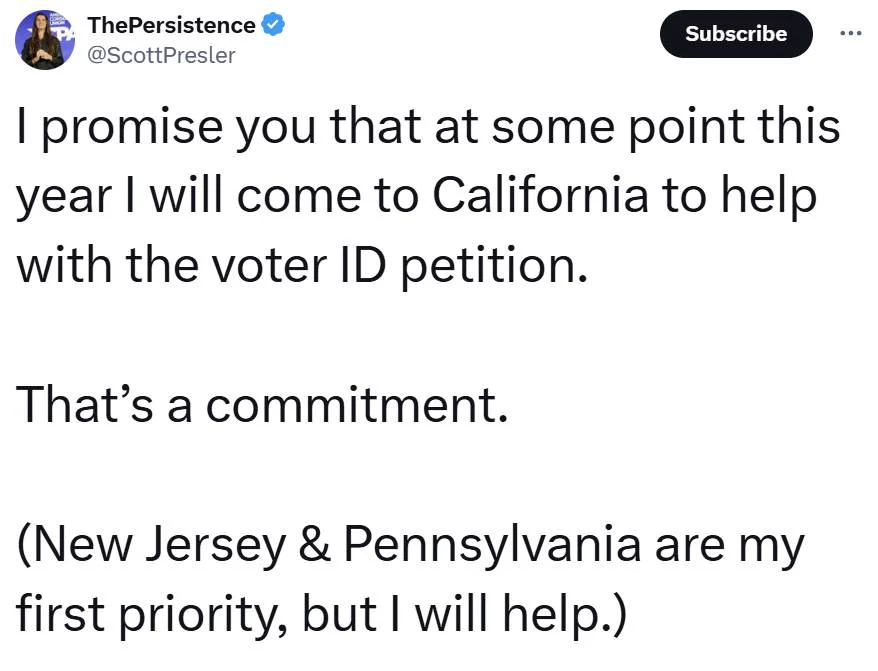The height and width of the screenshot is (671, 878).
Task: Click the closing text 'but I will help.)'
Action: point(464,613)
